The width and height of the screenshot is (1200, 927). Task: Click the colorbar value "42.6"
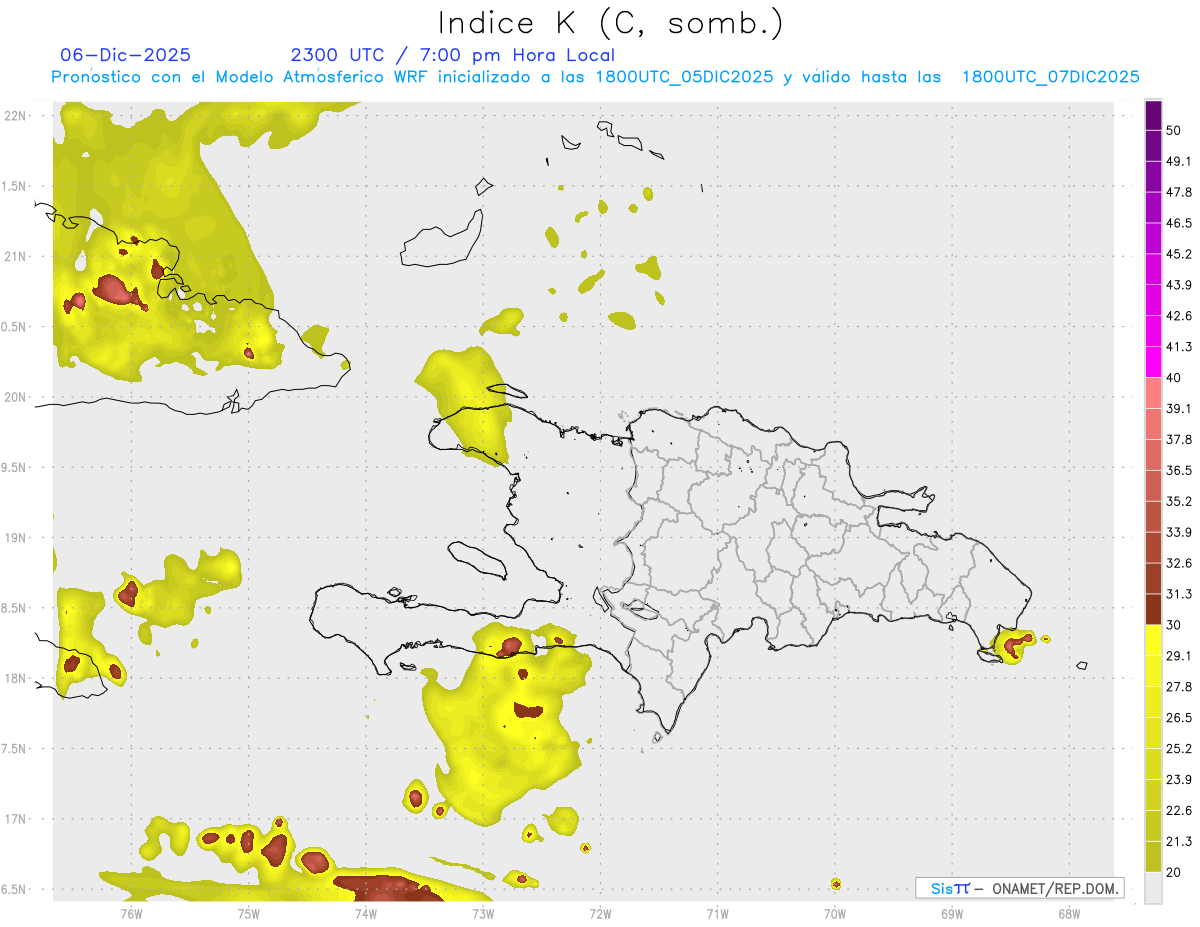[x=1179, y=316]
